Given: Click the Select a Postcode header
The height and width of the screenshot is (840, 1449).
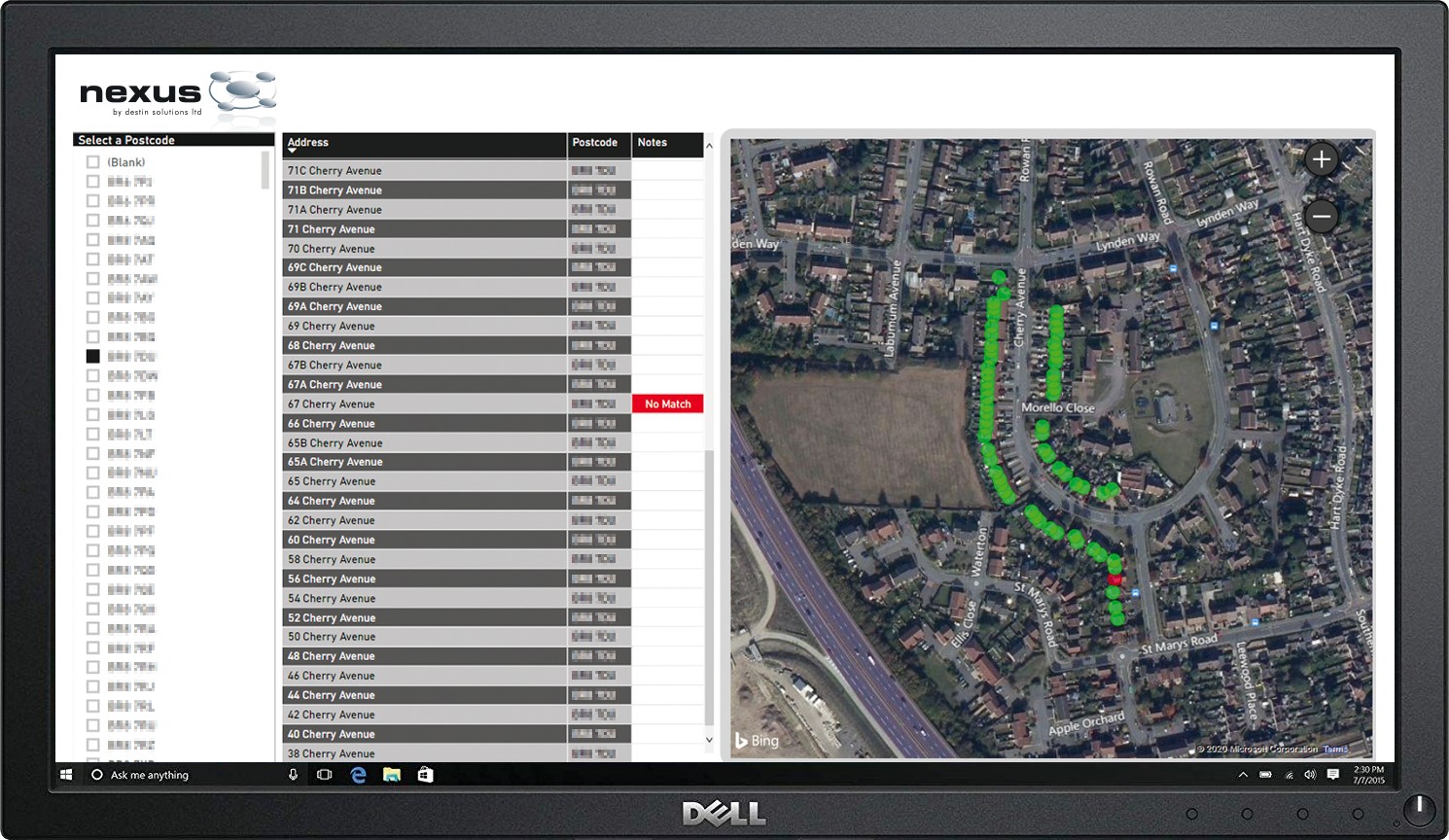Looking at the screenshot, I should tap(173, 140).
